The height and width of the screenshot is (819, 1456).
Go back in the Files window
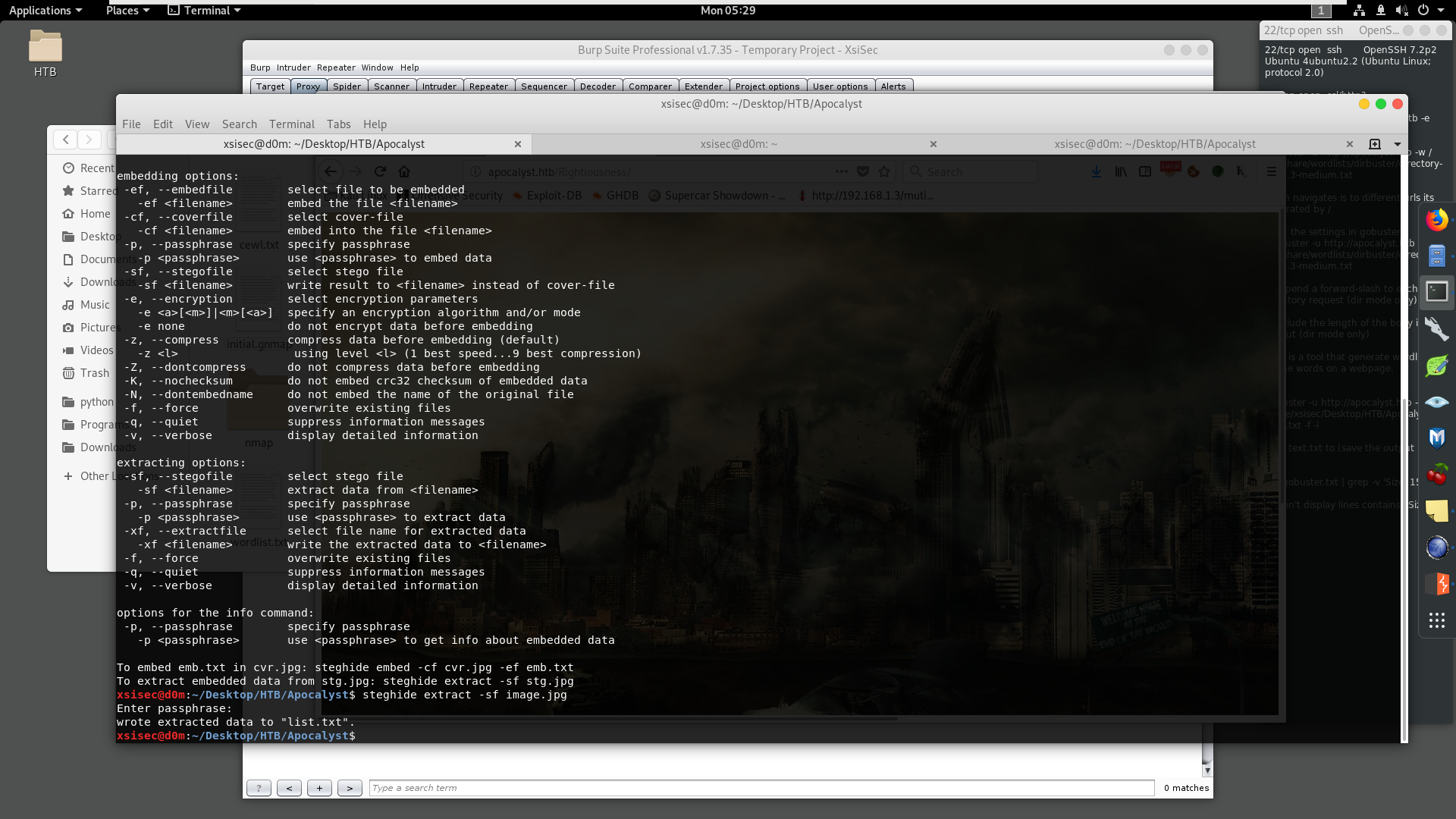click(66, 140)
